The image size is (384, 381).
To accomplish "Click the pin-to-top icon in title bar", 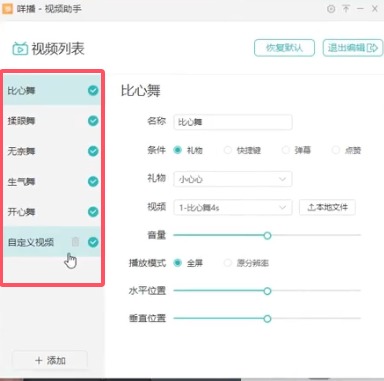I will [346, 9].
